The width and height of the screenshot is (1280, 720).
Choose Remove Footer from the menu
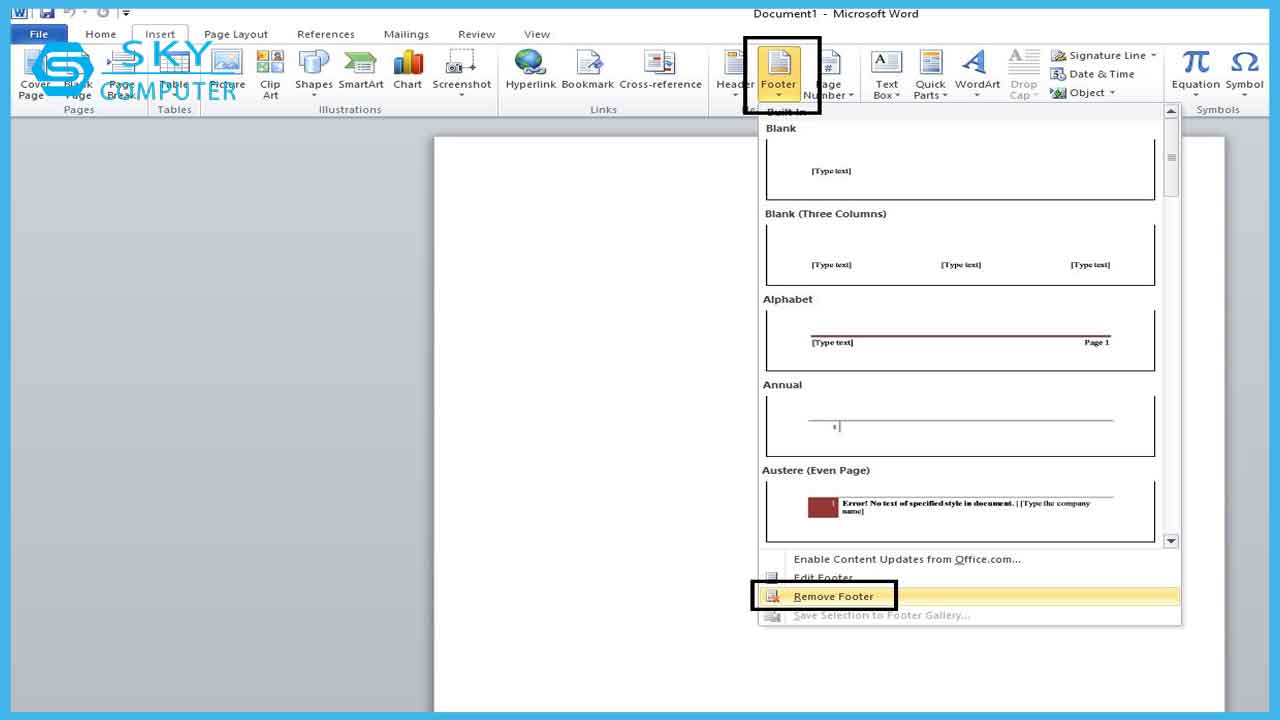coord(969,596)
